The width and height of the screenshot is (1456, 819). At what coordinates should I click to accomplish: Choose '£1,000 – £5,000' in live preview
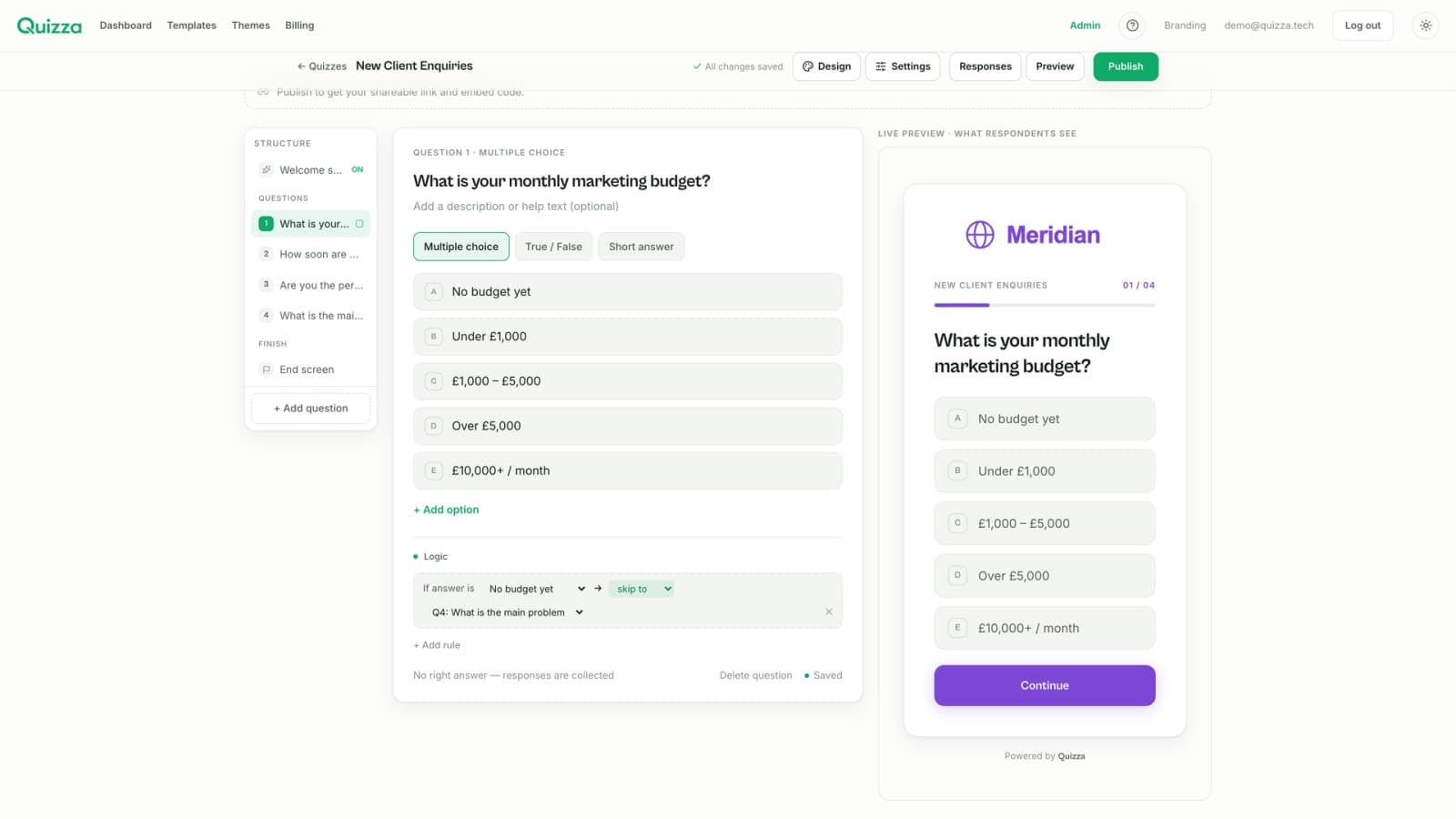point(1045,523)
